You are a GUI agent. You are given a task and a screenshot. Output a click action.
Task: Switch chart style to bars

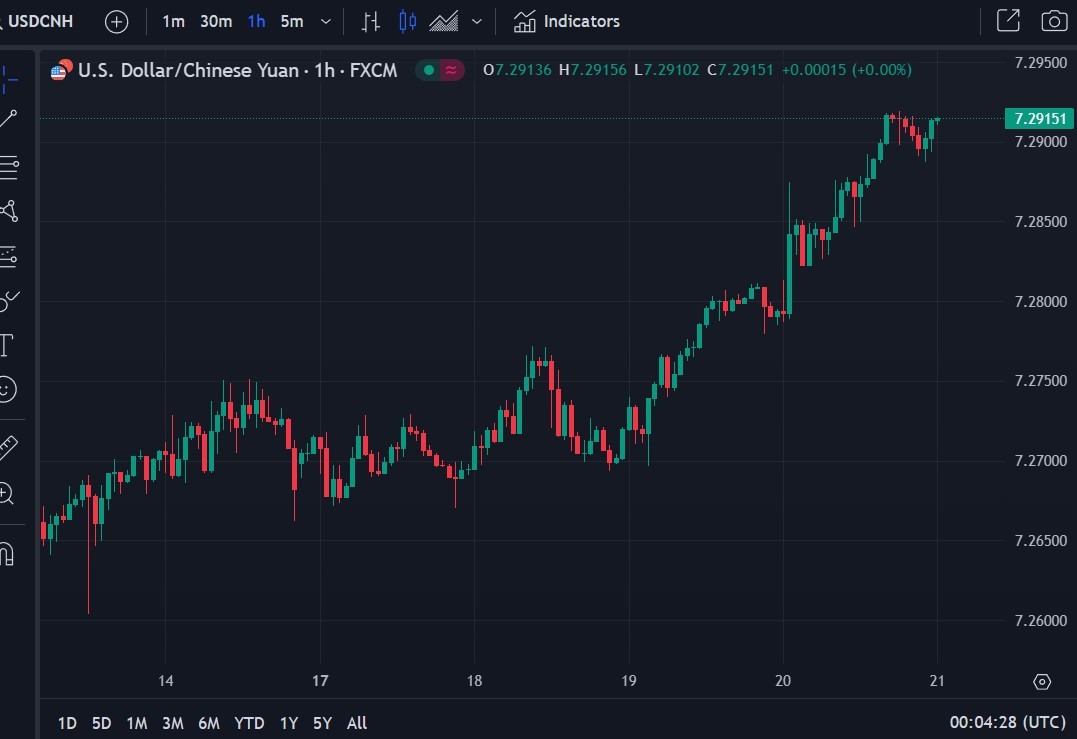pos(371,21)
